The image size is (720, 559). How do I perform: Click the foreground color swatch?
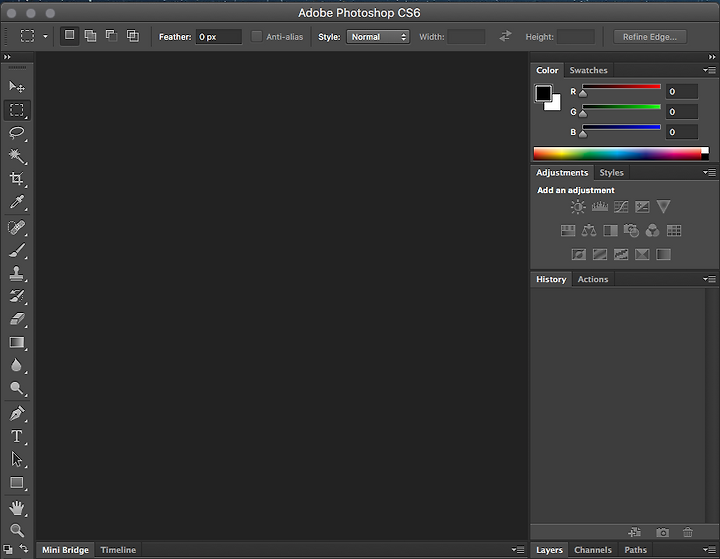point(543,93)
